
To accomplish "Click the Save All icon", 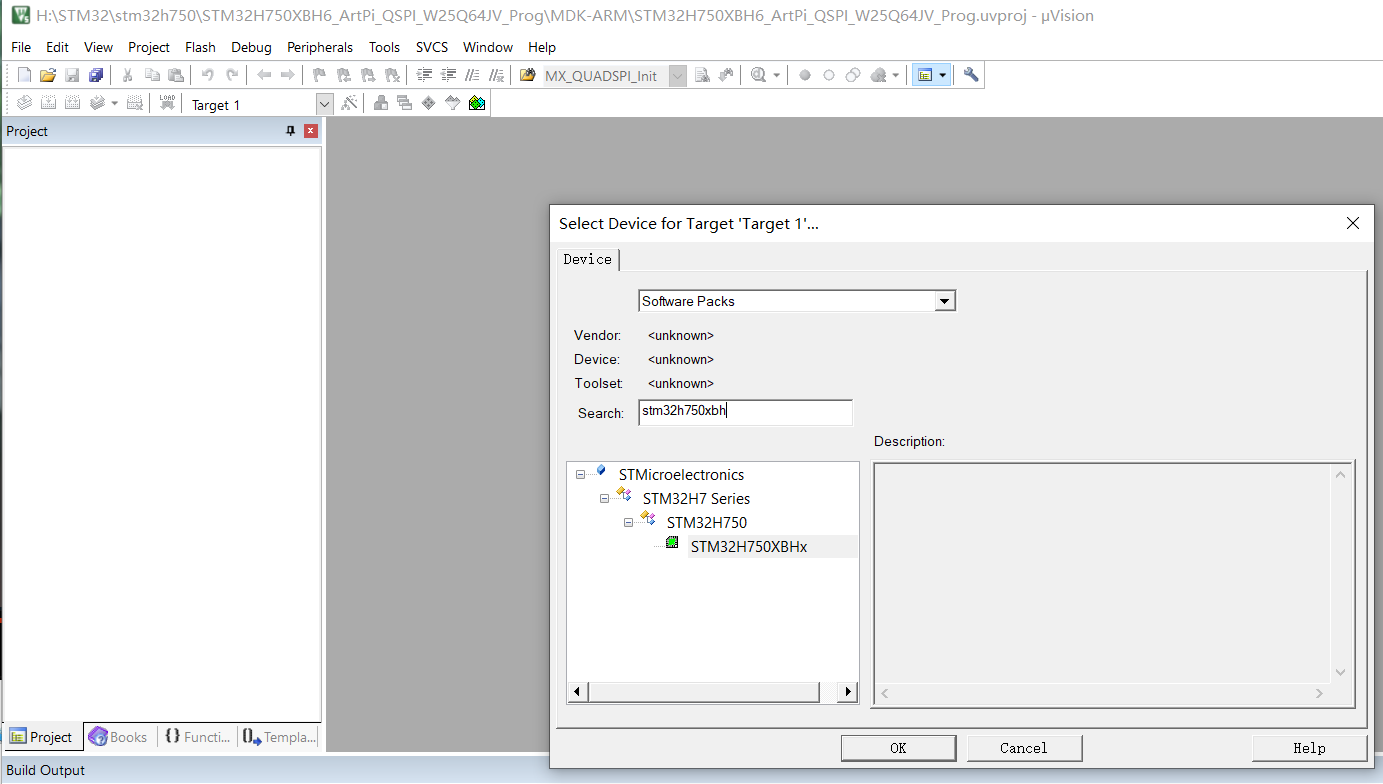I will coord(96,75).
